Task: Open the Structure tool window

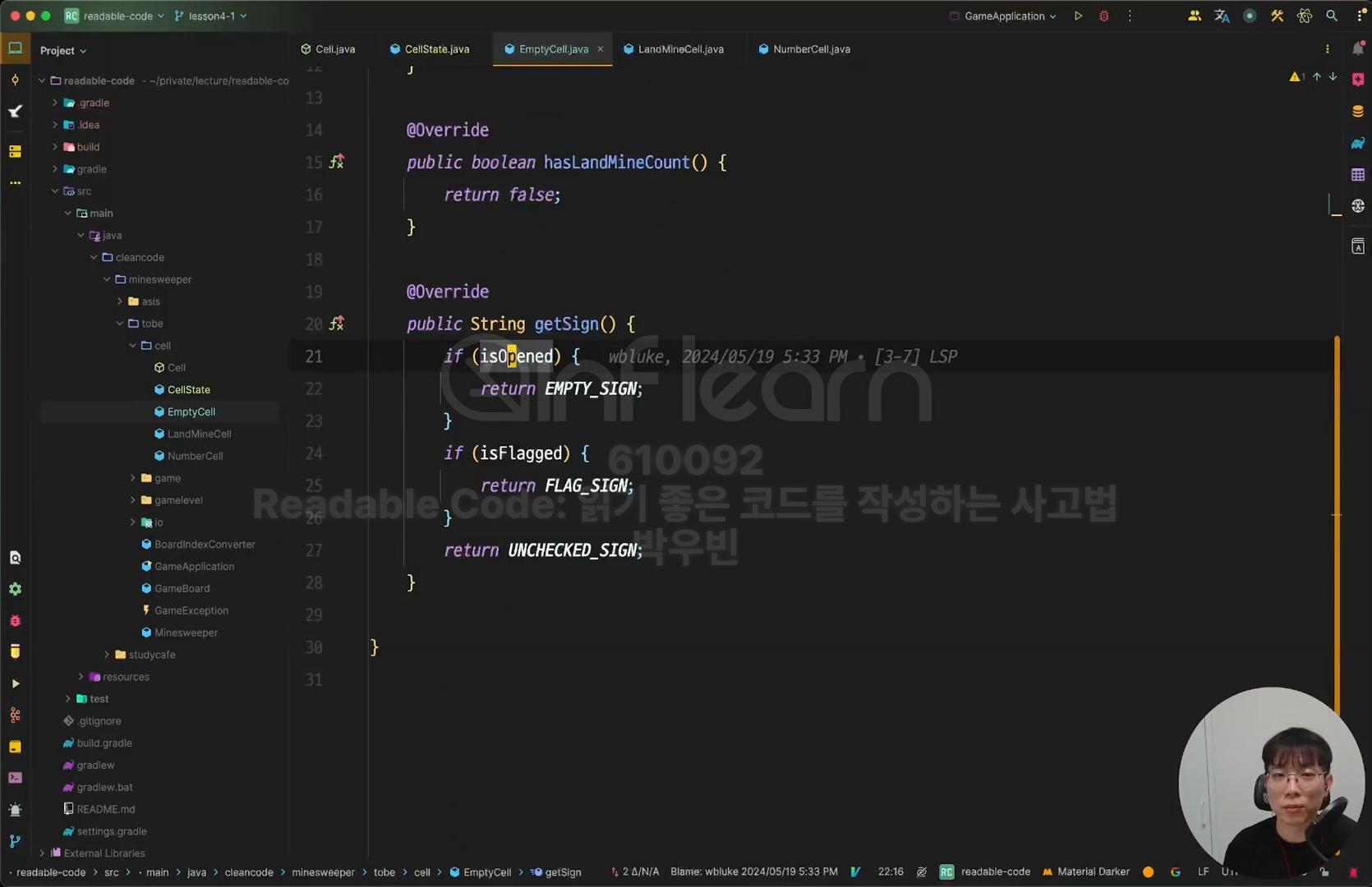Action: [x=15, y=151]
